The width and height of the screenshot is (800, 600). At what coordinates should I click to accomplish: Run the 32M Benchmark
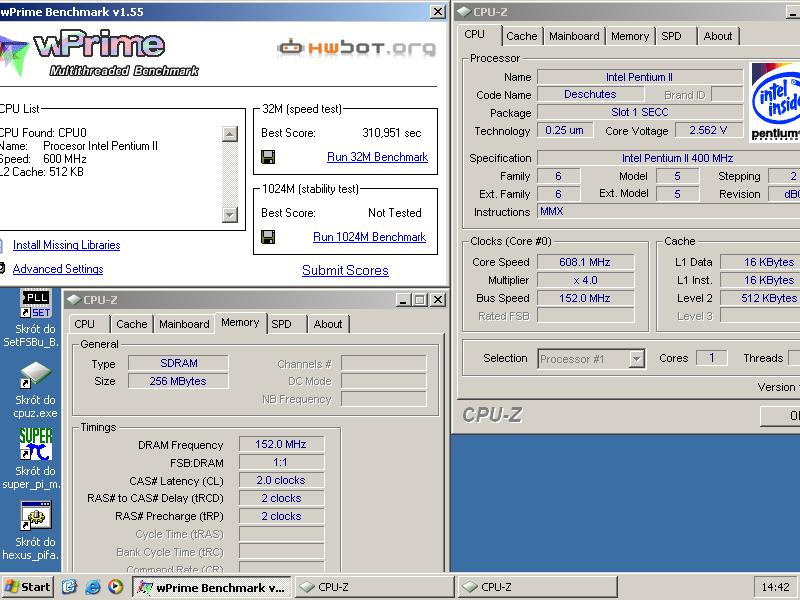tap(377, 157)
